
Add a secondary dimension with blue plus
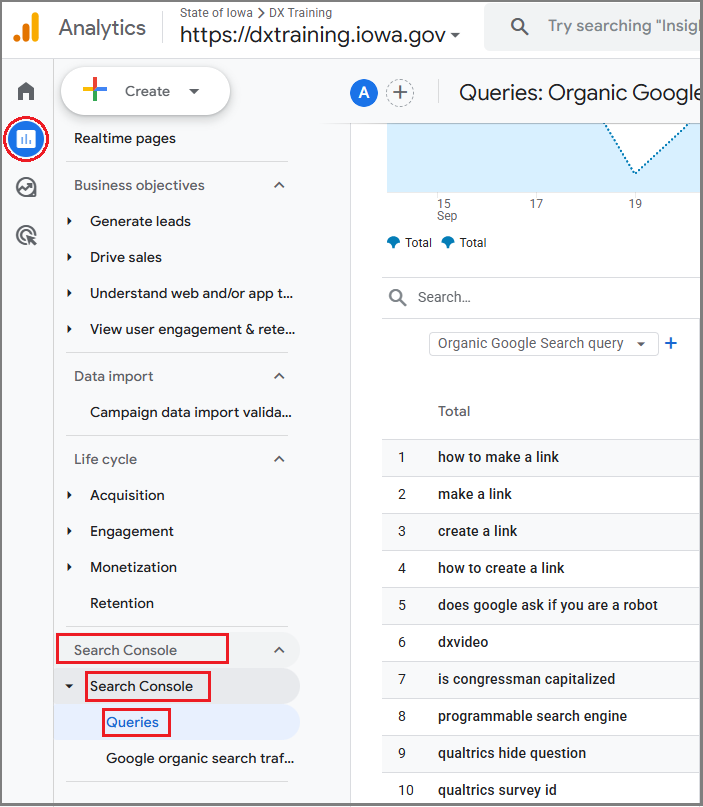671,343
